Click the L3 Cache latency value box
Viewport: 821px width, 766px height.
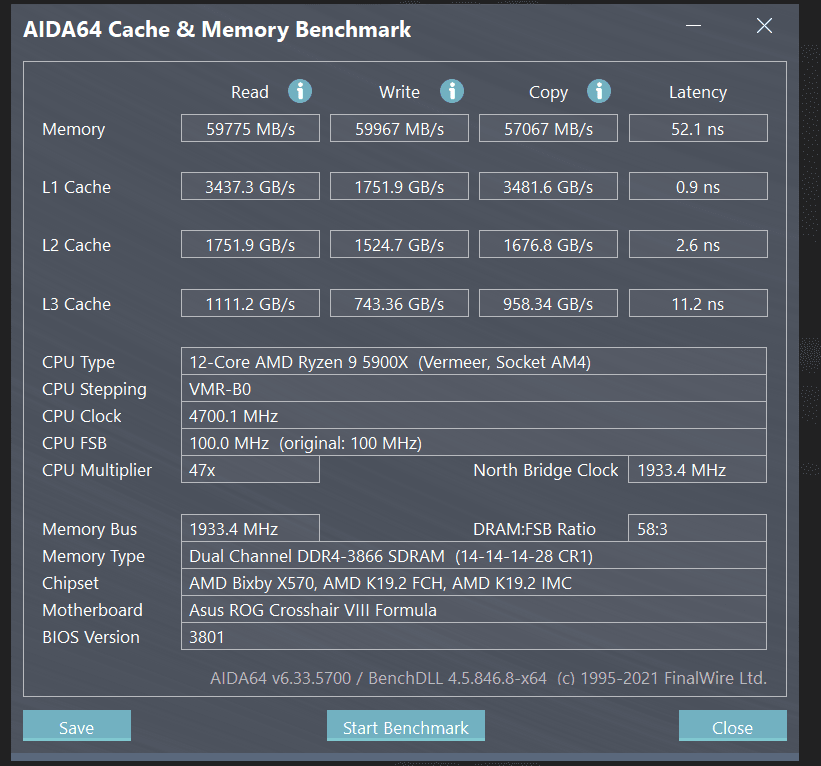coord(698,303)
